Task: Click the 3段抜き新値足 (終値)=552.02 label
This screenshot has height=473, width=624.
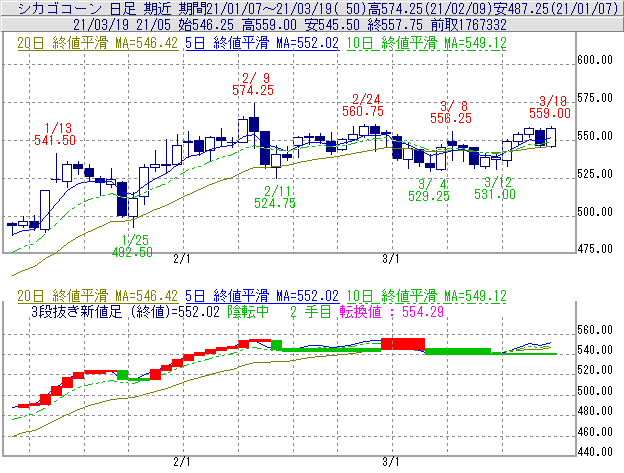Action: tap(125, 312)
